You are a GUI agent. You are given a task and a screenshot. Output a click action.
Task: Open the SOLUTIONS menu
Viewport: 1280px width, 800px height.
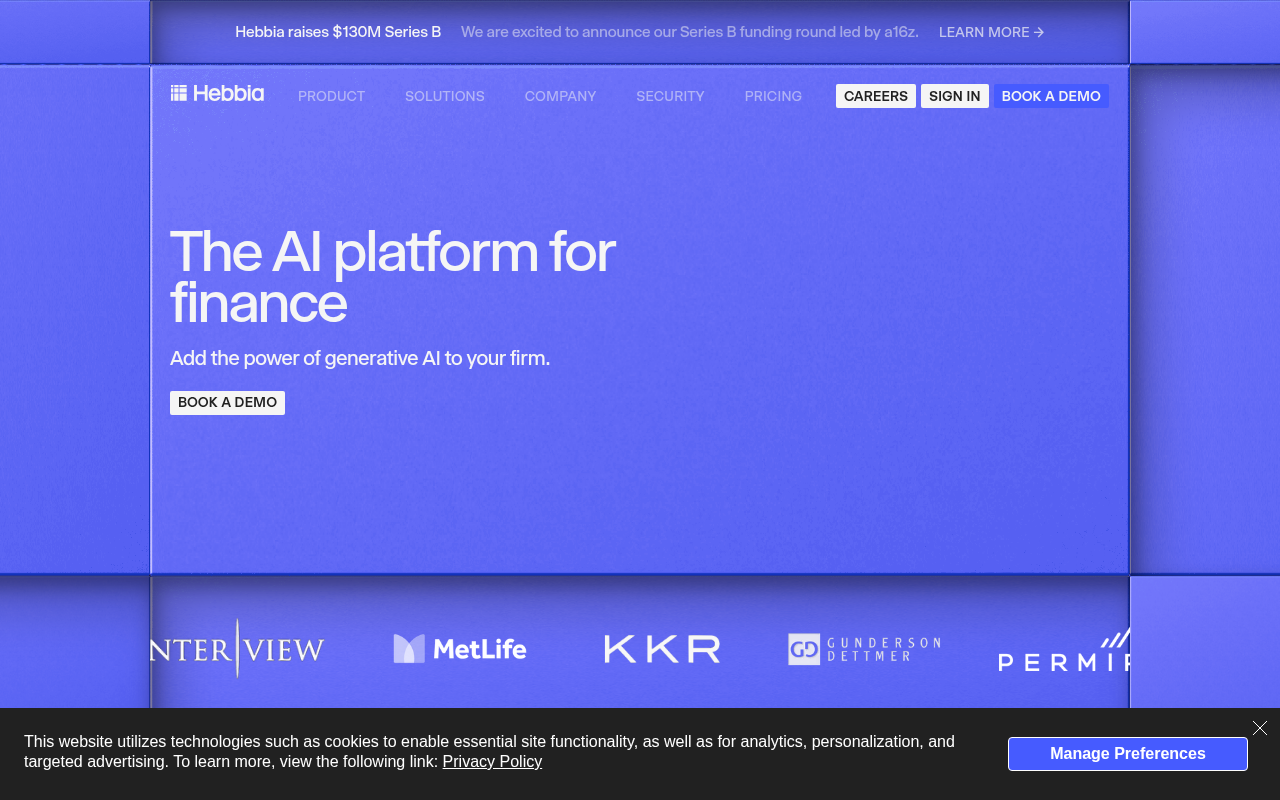click(x=444, y=96)
